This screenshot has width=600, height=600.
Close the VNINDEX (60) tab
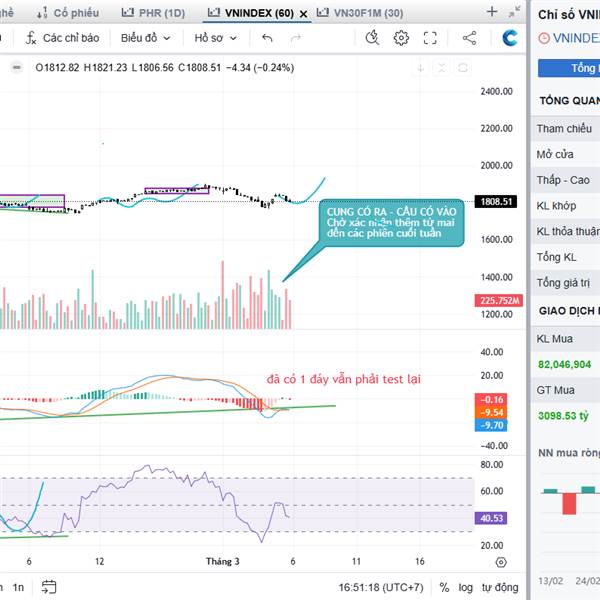(x=303, y=12)
